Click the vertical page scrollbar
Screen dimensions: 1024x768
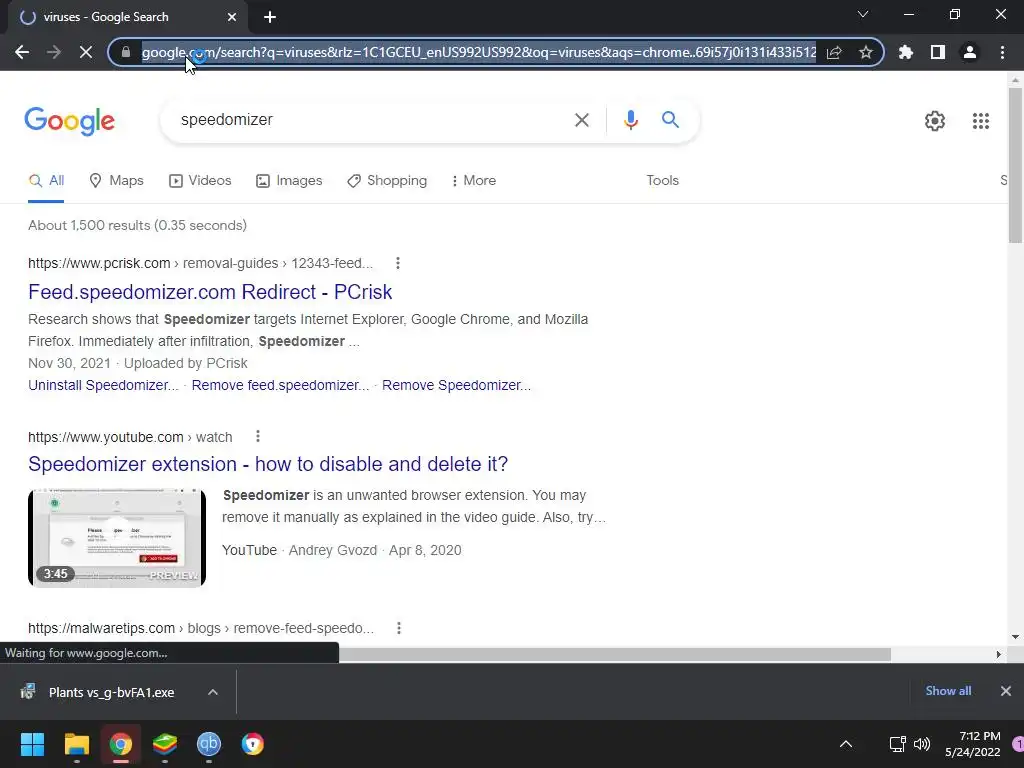[x=1015, y=165]
